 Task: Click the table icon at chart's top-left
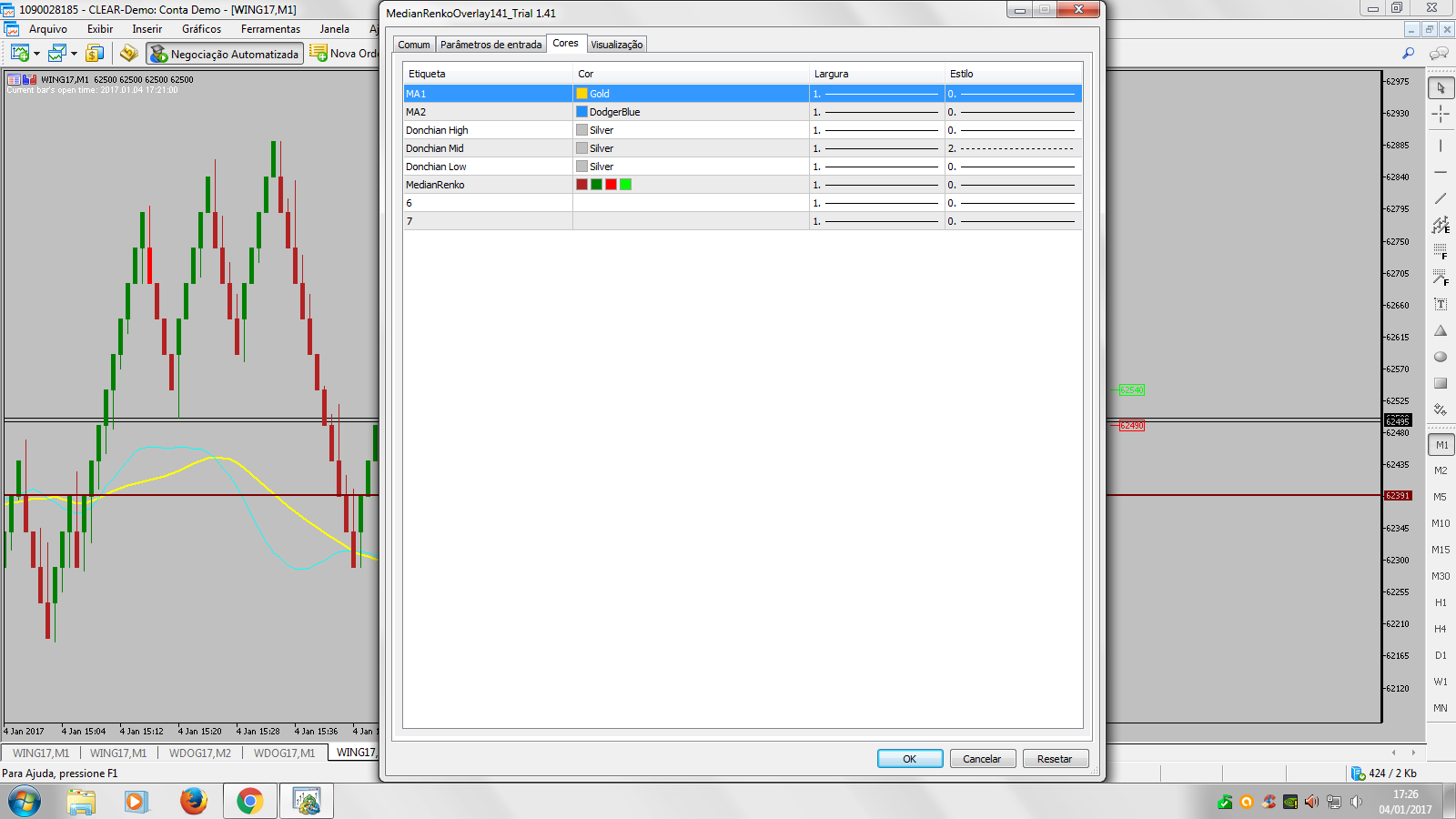pos(14,79)
